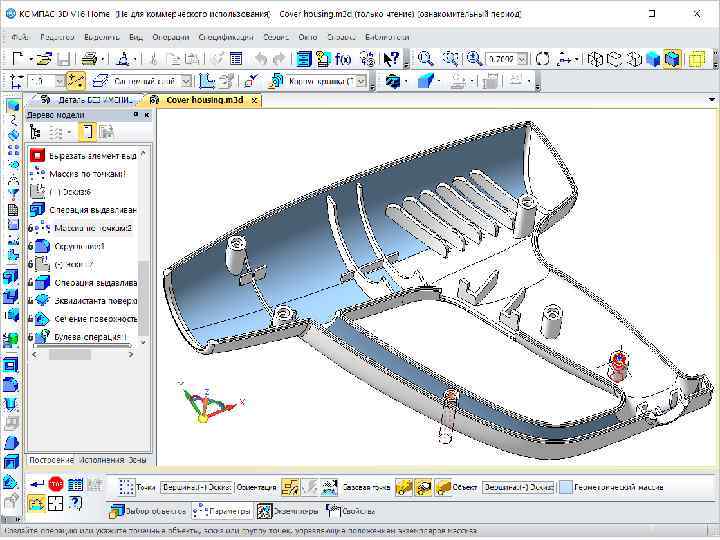Toggle shaded with edges display mode
Screen dimensions: 720x540
[x=672, y=59]
